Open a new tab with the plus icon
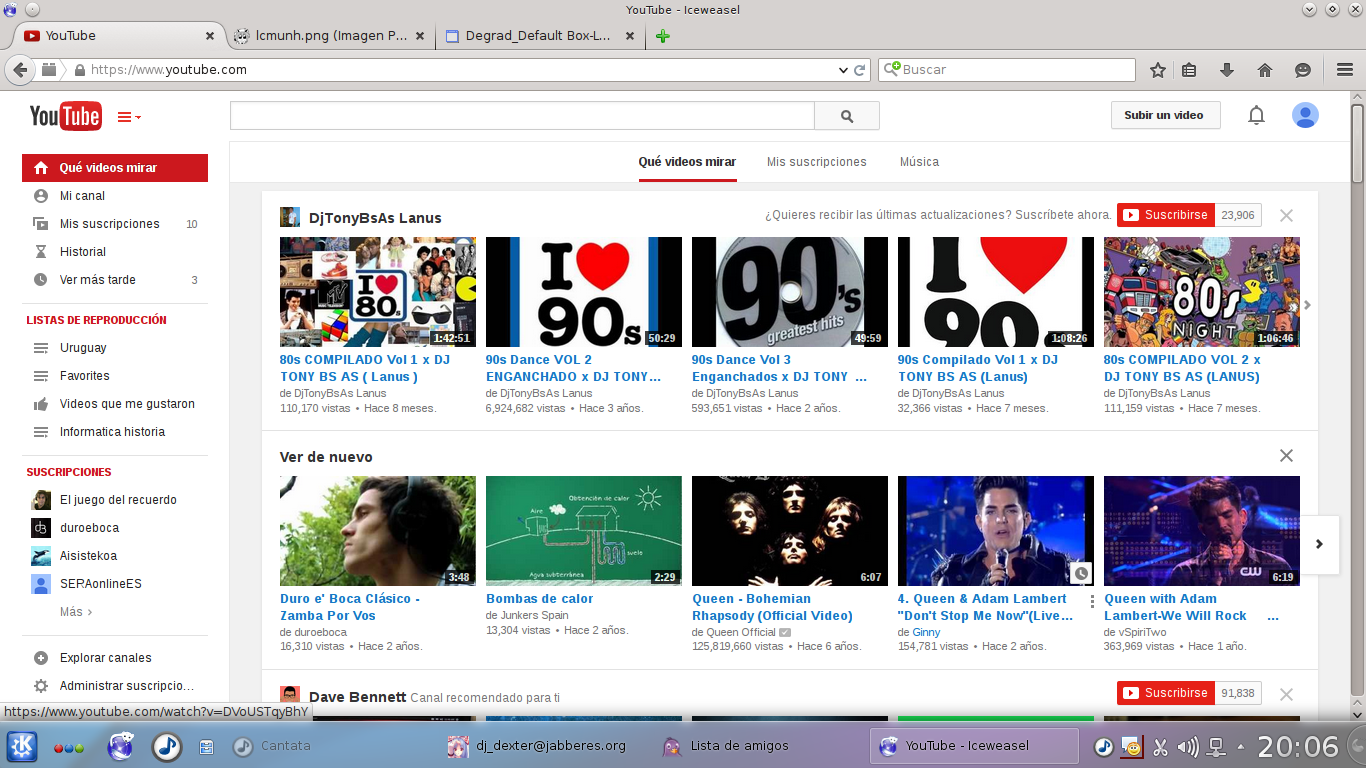Image resolution: width=1366 pixels, height=768 pixels. click(662, 36)
